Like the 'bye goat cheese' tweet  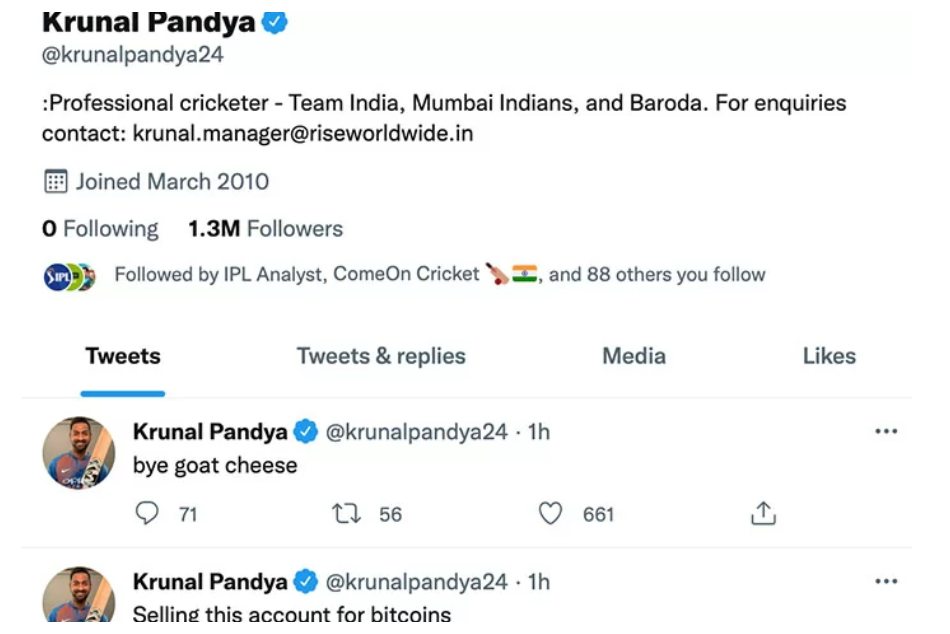tap(551, 514)
